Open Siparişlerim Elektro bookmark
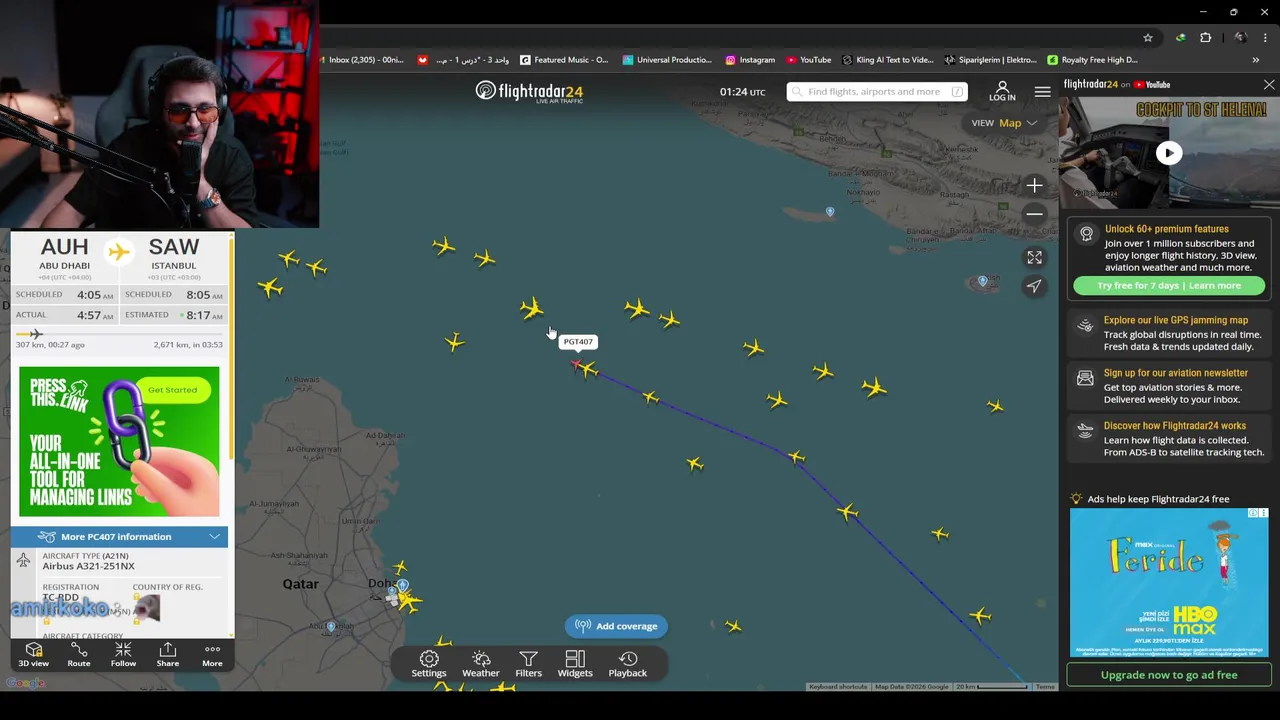Screen dimensions: 1280x720 (x=991, y=60)
